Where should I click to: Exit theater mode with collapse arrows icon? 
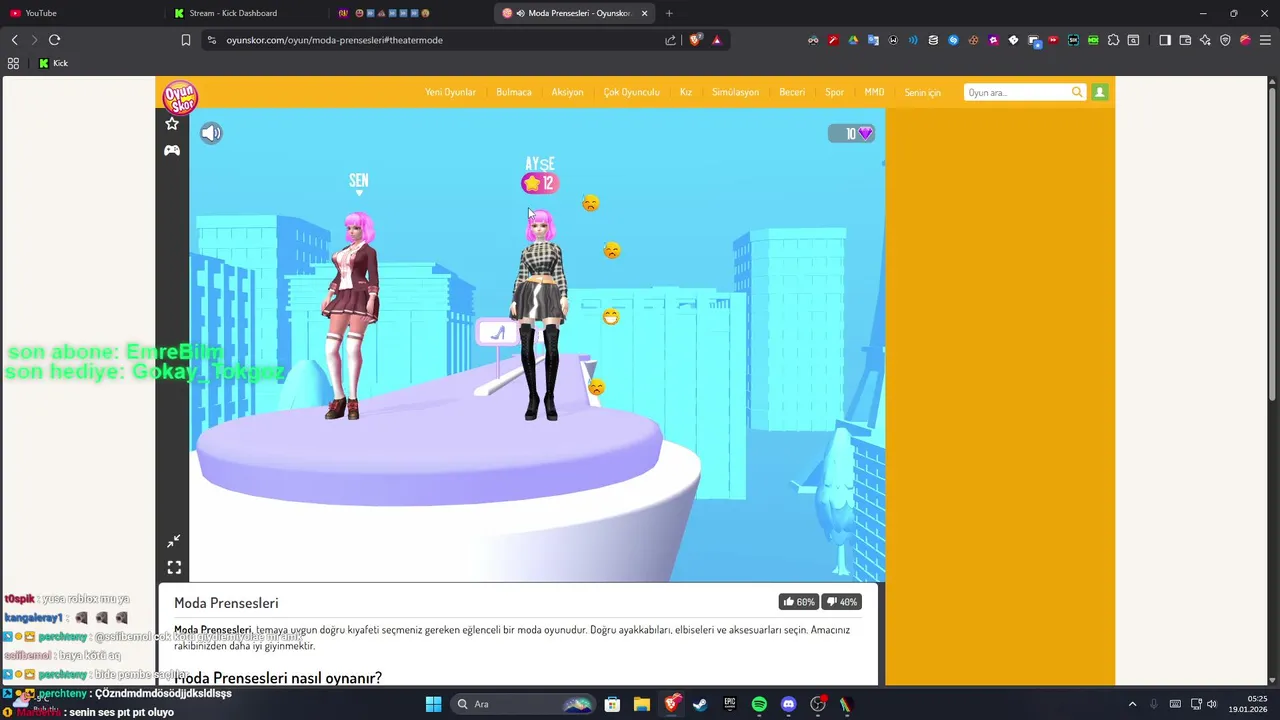coord(173,541)
